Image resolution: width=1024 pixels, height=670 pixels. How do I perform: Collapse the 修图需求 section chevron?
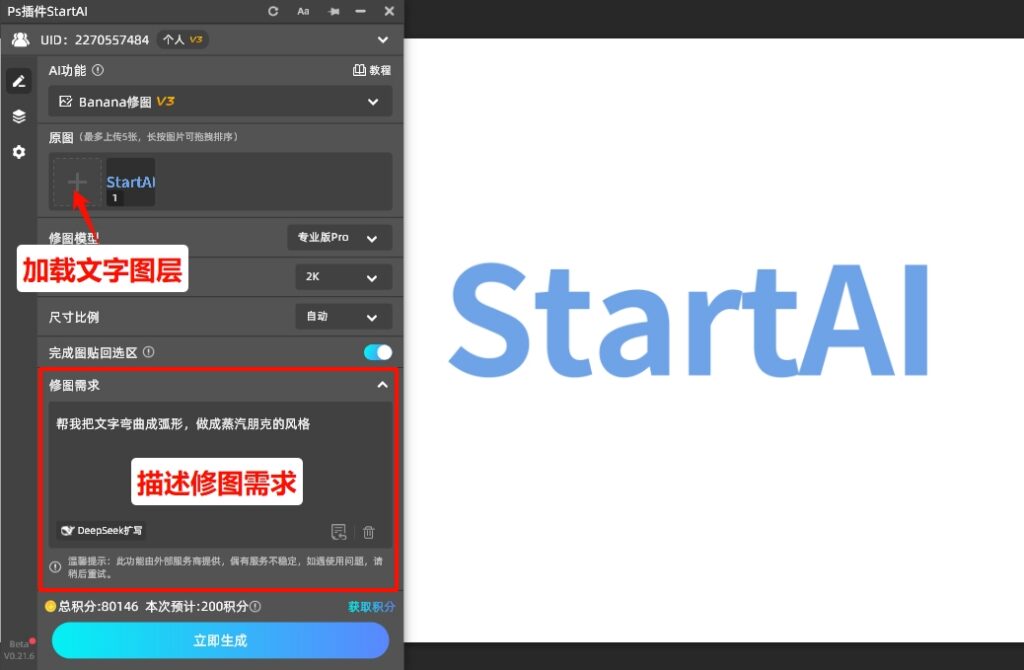382,385
